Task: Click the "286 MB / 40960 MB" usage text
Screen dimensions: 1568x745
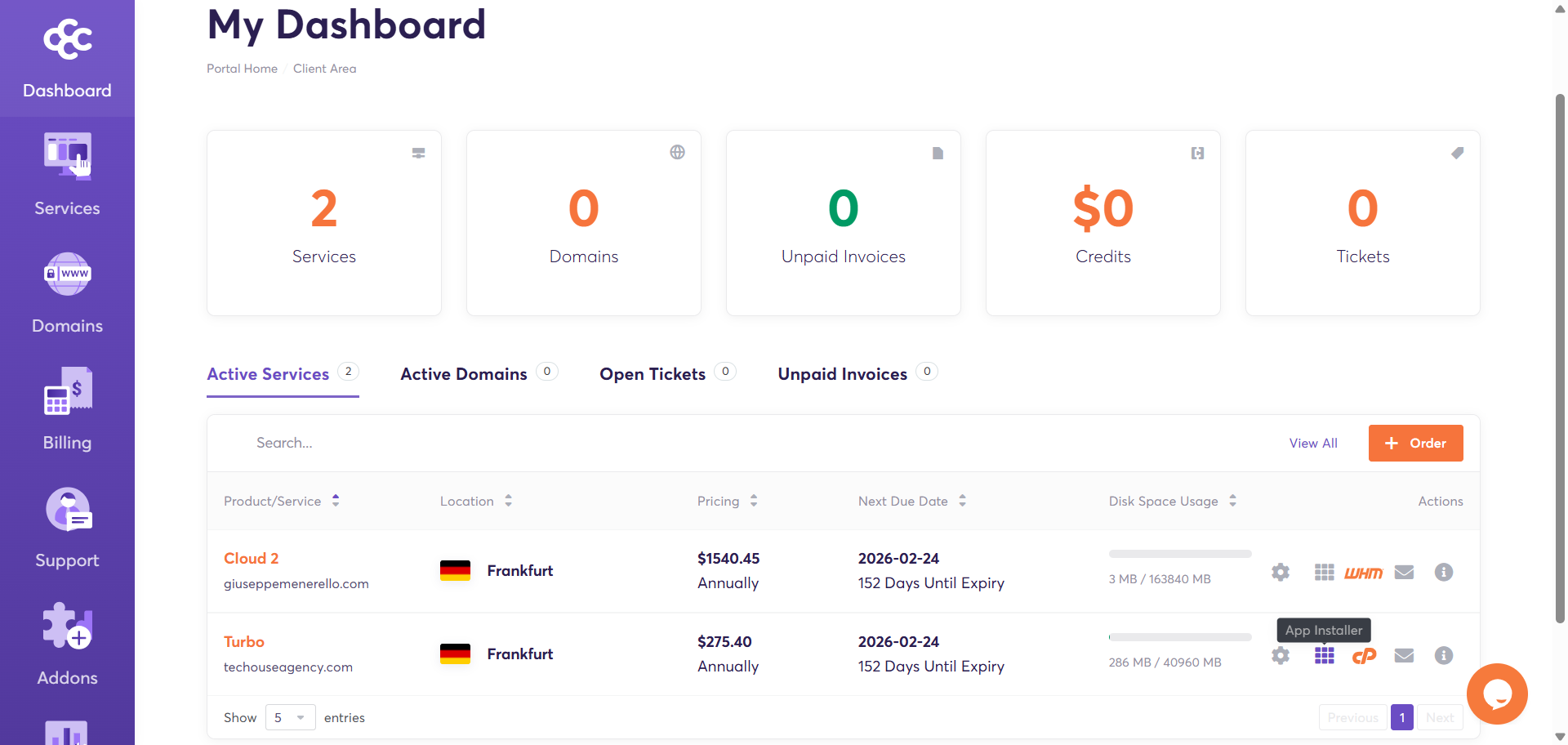Action: click(x=1165, y=662)
